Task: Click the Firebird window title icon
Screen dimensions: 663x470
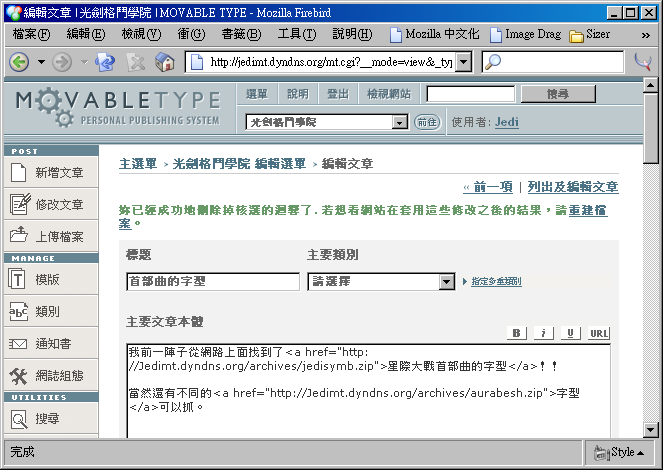Action: 13,13
